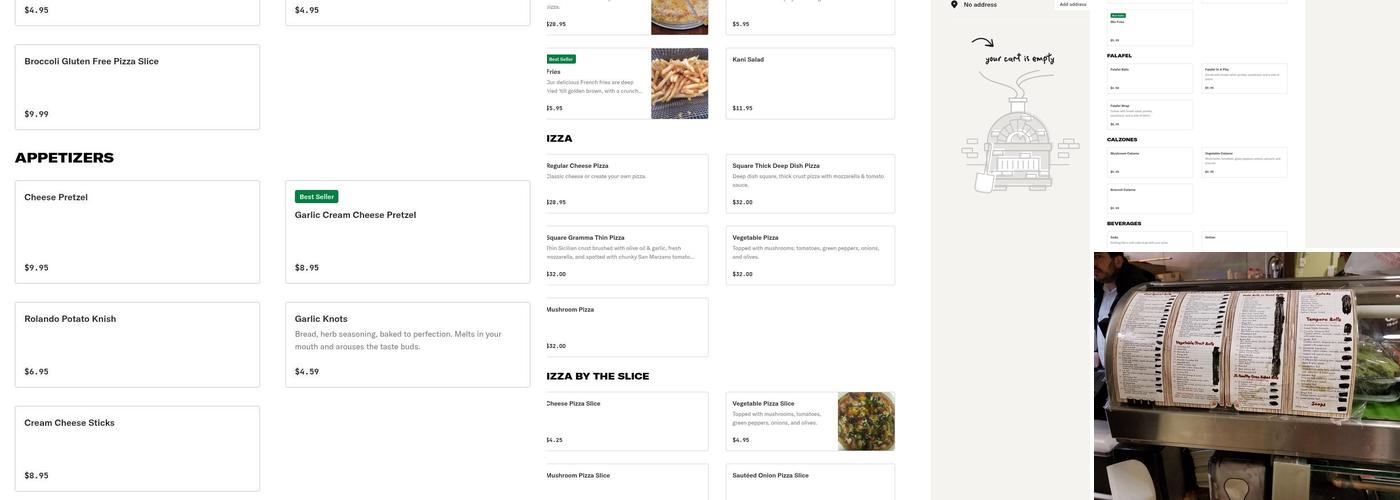The height and width of the screenshot is (500, 1400).
Task: Click Best Seller badge on Garlic Cream Cheese Pretzel
Action: [x=316, y=197]
